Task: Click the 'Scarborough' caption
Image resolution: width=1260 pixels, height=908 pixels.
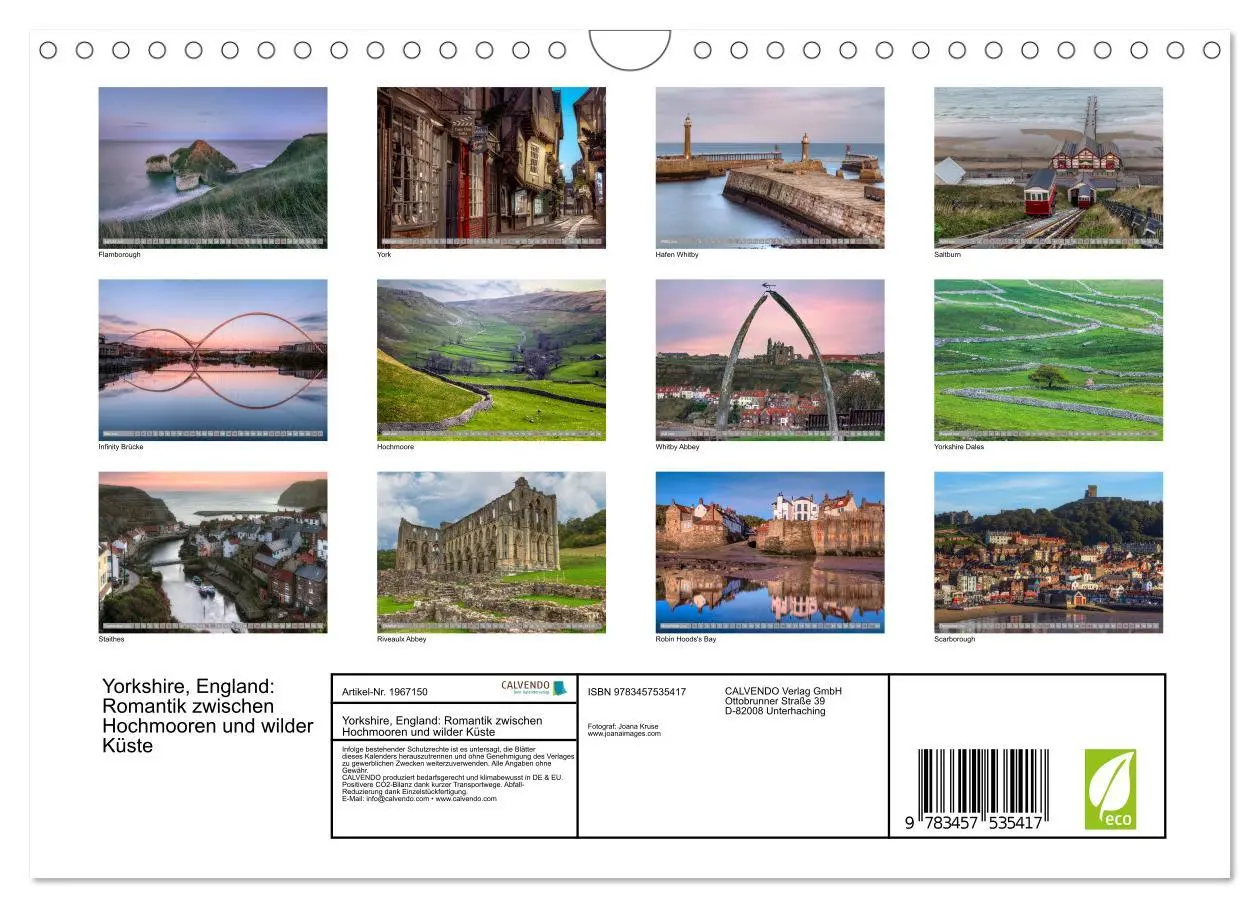Action: pyautogui.click(x=955, y=639)
